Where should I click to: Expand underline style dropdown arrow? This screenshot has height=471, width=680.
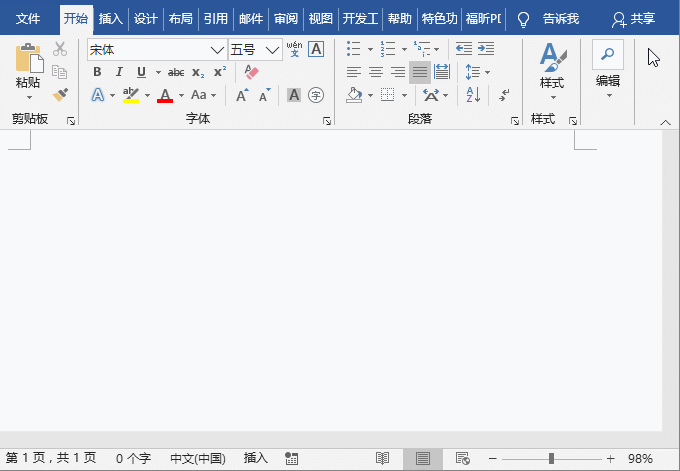point(158,72)
